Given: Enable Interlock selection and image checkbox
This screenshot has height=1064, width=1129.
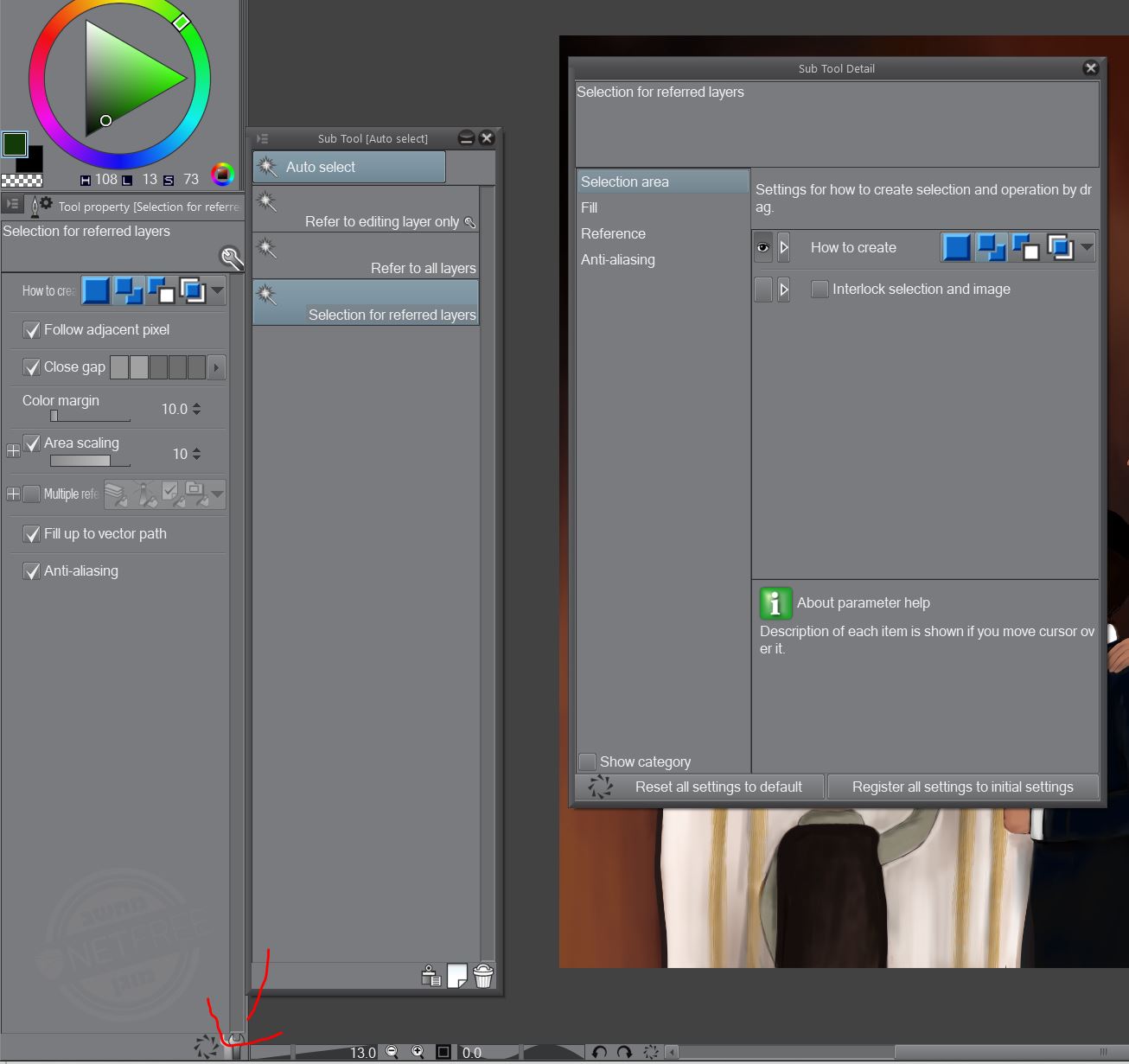Looking at the screenshot, I should (820, 290).
